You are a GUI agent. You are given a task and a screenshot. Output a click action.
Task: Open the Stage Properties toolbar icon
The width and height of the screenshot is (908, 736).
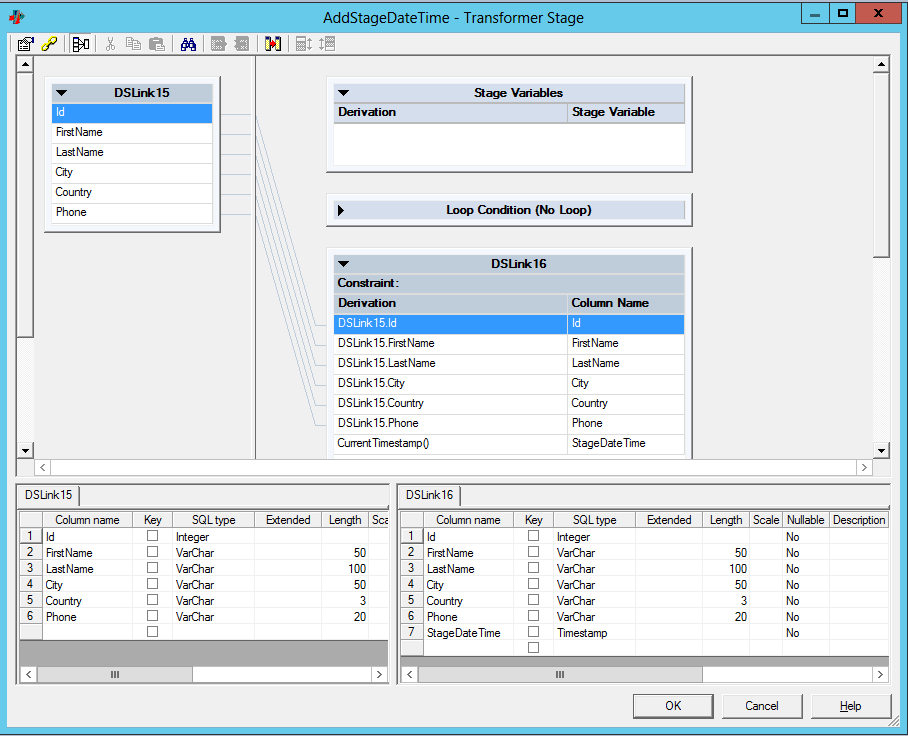25,44
